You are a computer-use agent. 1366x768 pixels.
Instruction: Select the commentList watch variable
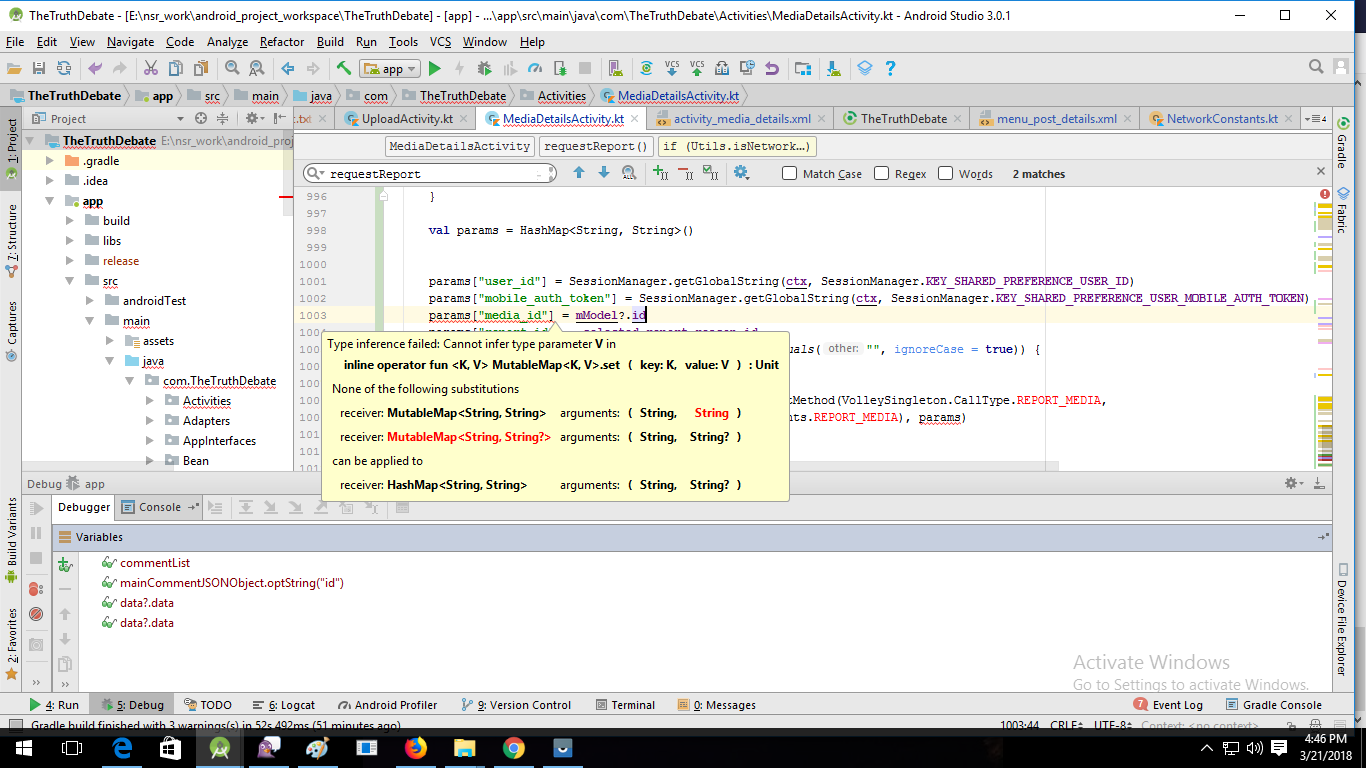pyautogui.click(x=155, y=563)
